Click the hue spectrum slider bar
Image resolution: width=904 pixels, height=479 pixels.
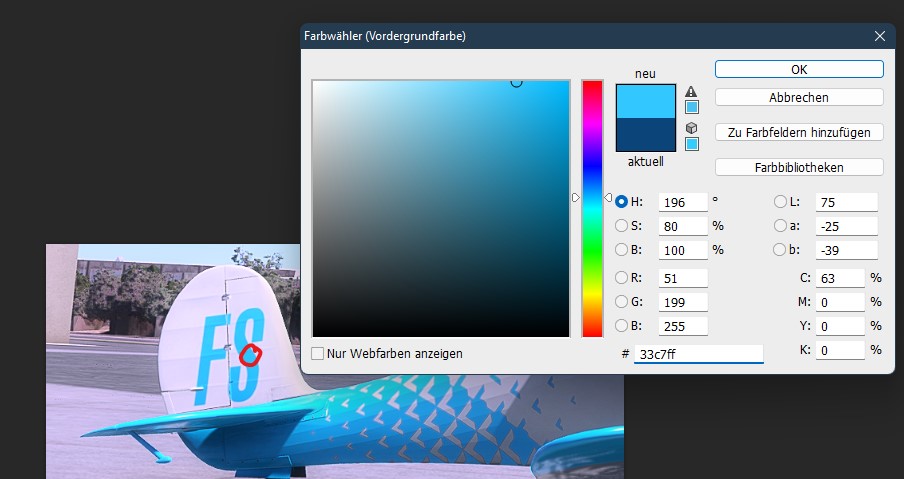(x=592, y=208)
